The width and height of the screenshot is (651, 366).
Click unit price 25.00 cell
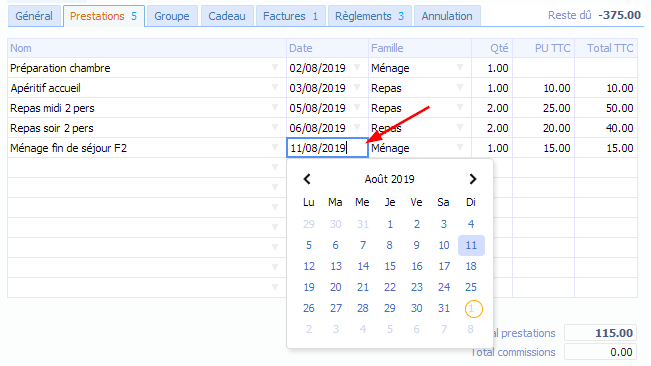point(544,108)
